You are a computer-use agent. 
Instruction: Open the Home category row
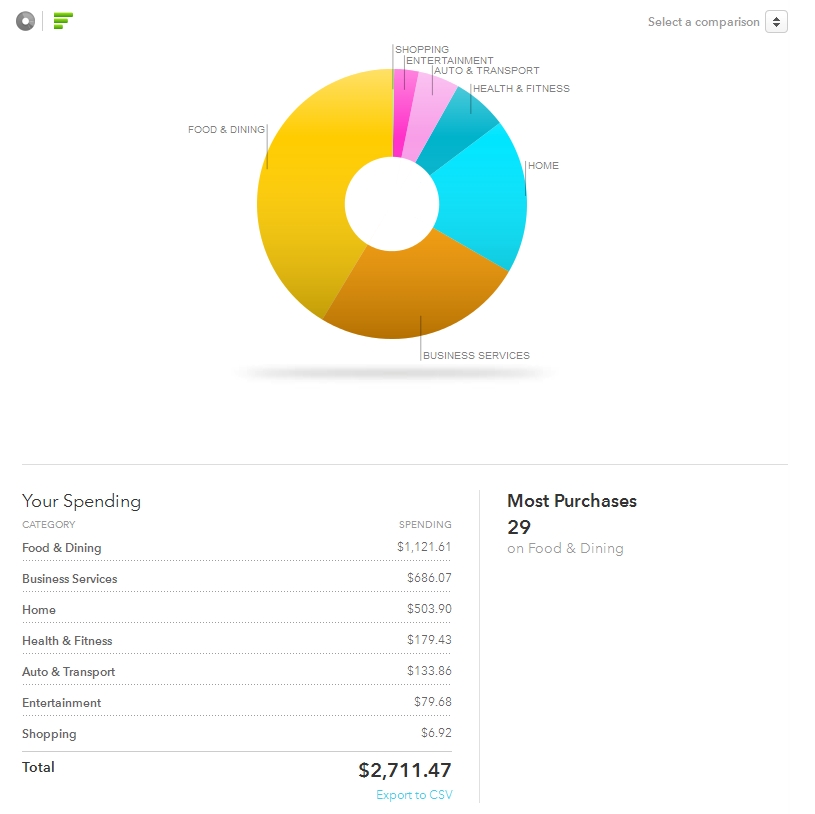tap(236, 609)
